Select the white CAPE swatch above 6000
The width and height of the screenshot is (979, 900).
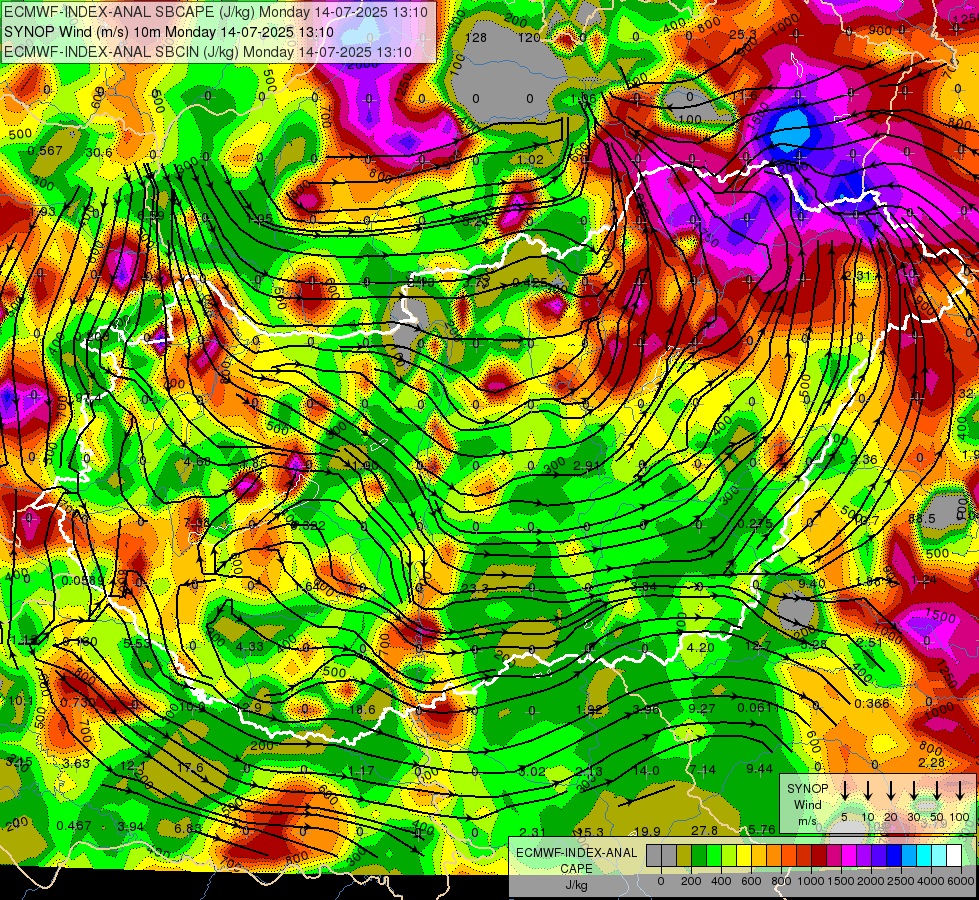pos(954,855)
